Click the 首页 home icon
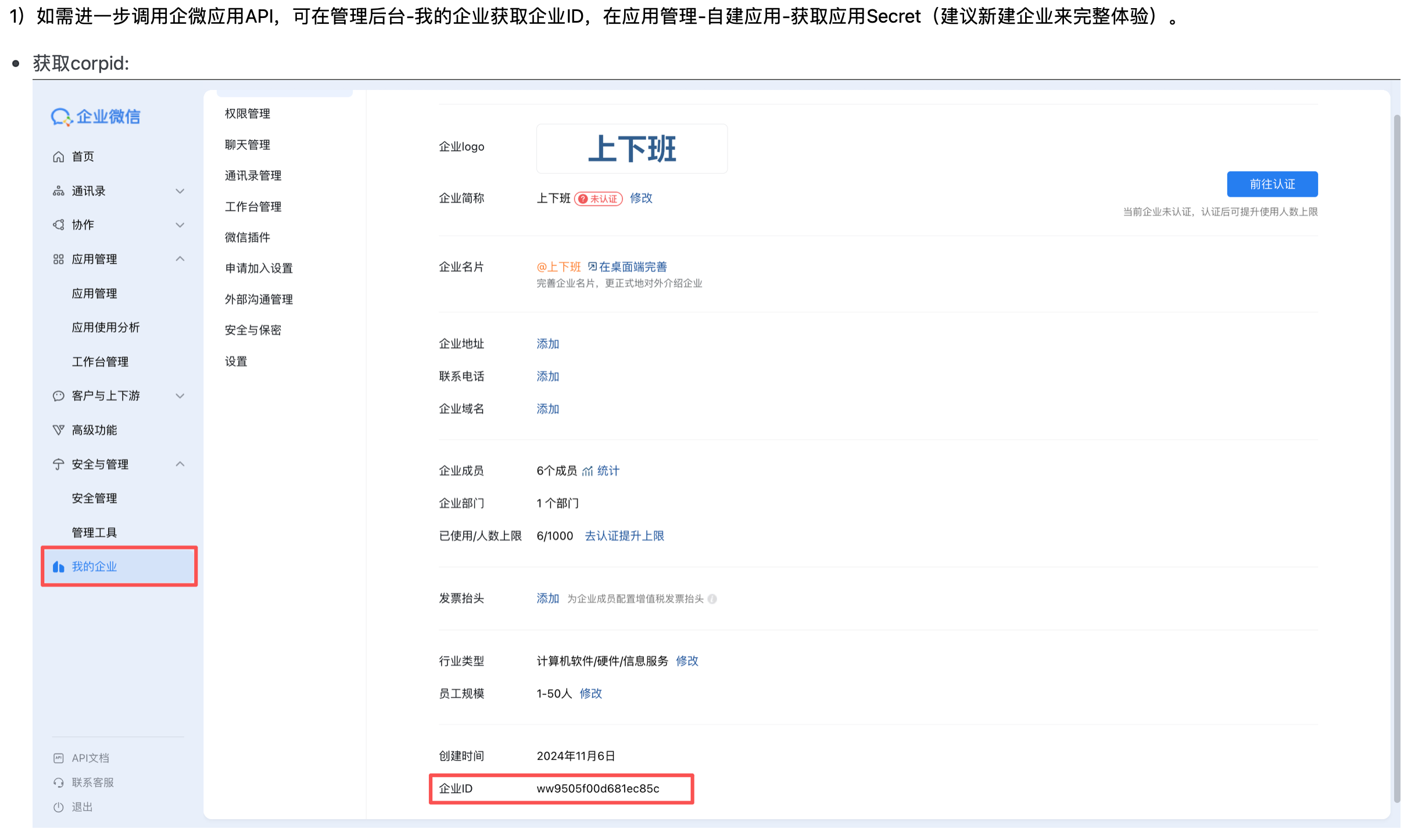Image resolution: width=1404 pixels, height=840 pixels. click(x=58, y=157)
